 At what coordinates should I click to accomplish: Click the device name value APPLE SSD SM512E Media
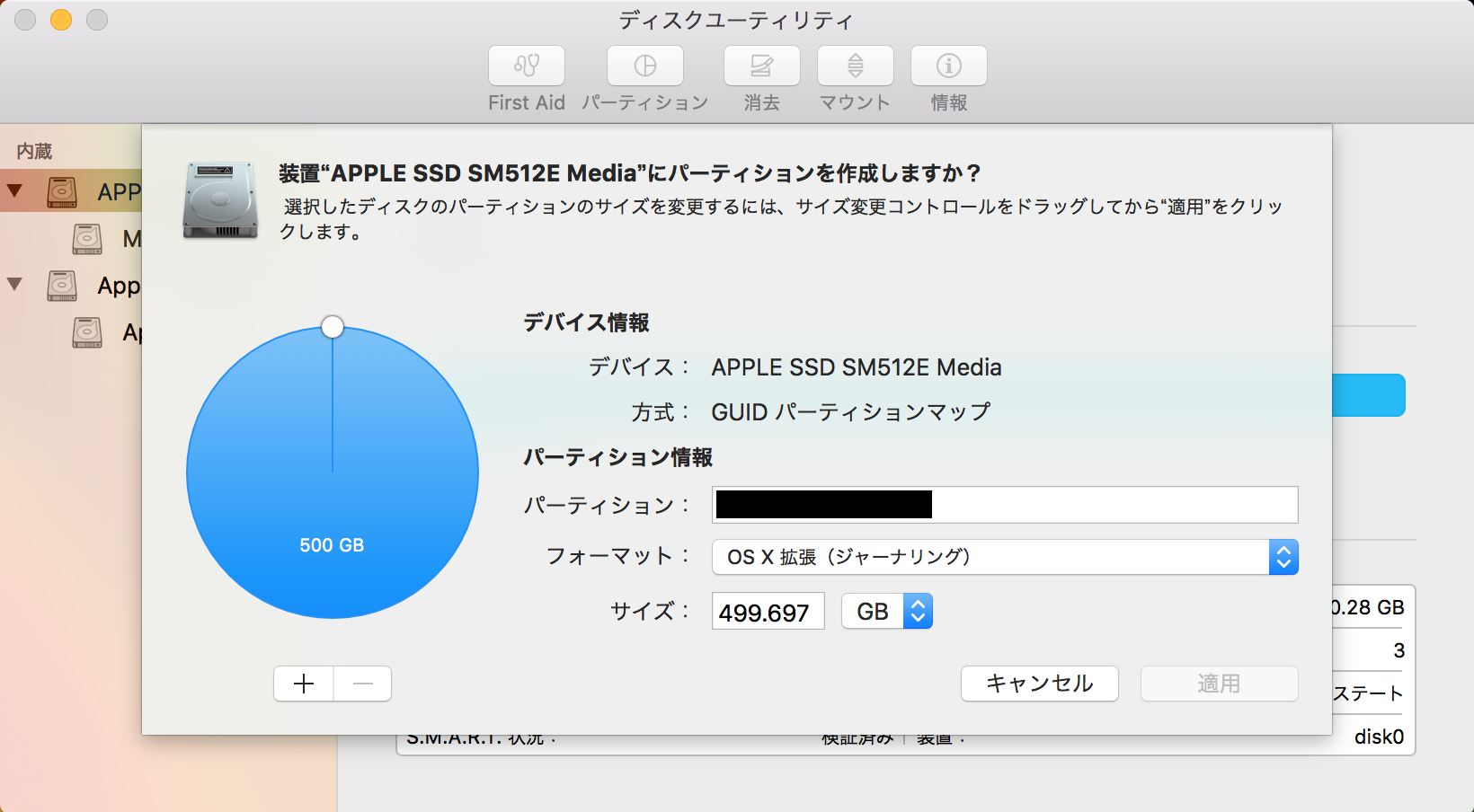857,367
